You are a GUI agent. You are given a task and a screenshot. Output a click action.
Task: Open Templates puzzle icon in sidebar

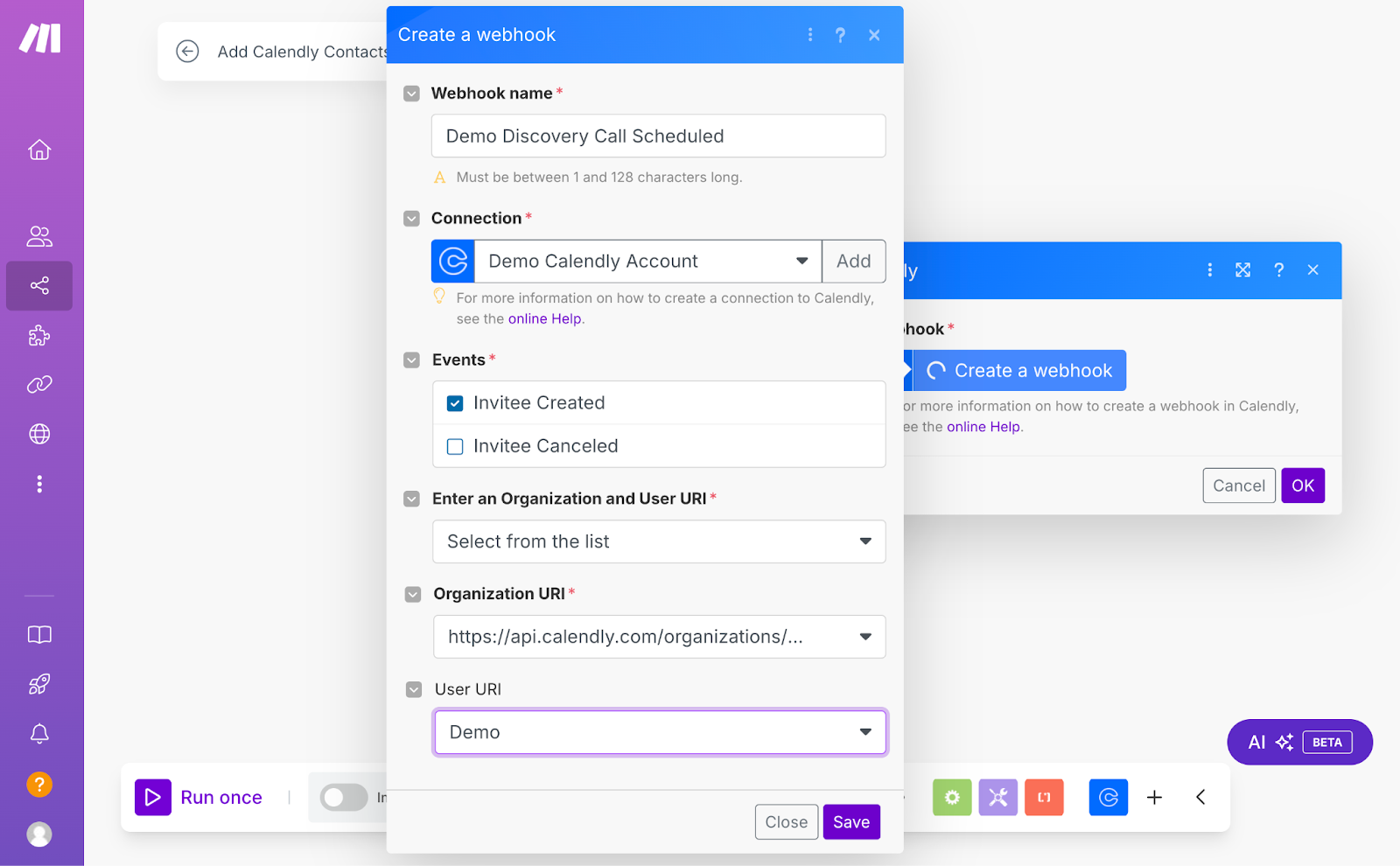coord(39,335)
